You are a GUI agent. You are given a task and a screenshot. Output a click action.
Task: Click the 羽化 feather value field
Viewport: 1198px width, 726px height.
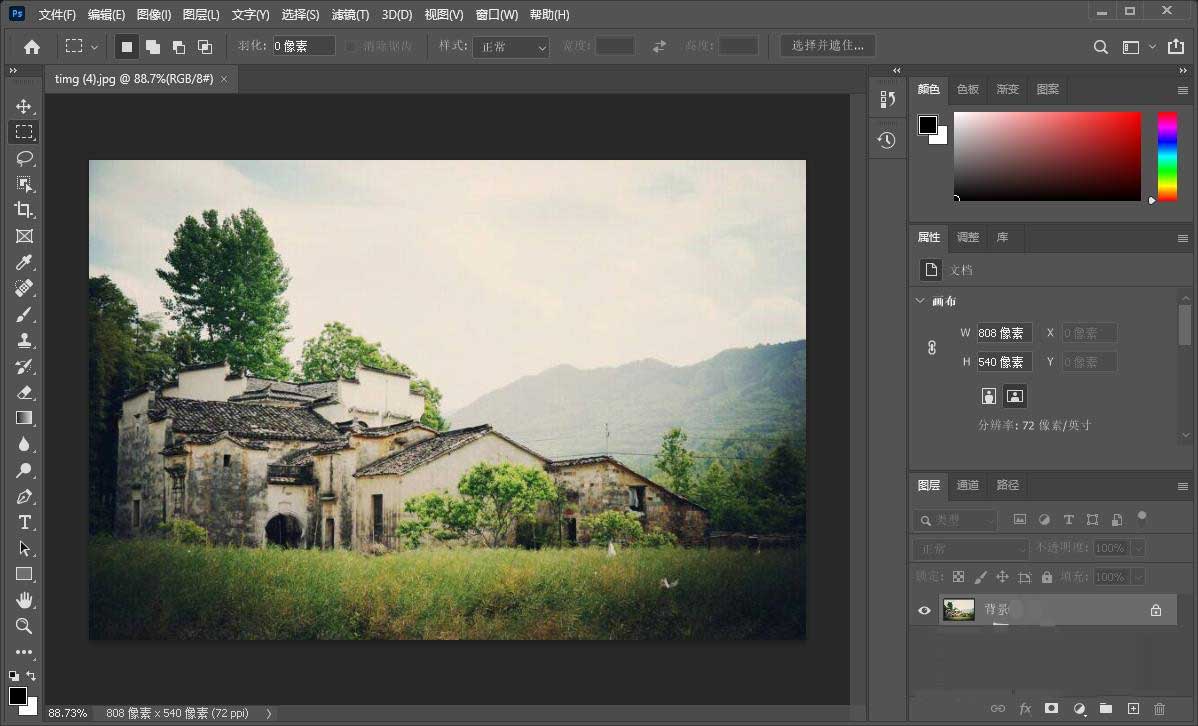pyautogui.click(x=303, y=46)
